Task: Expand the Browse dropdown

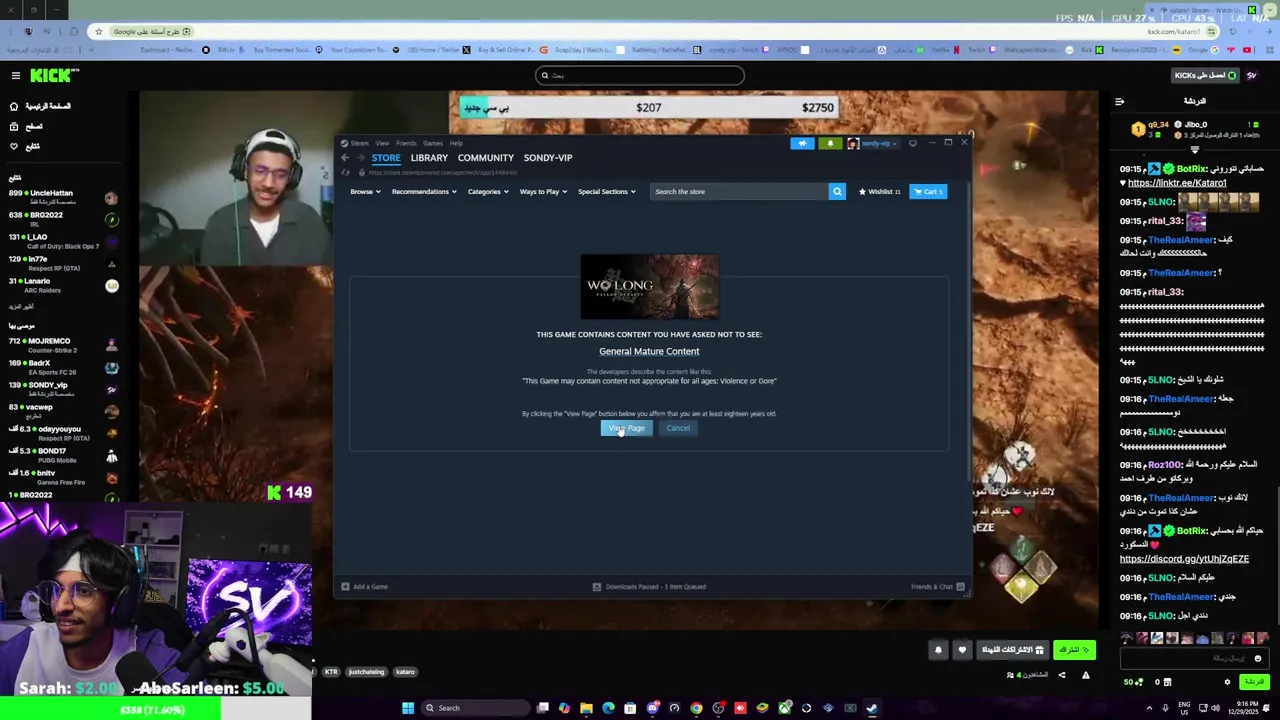Action: (365, 192)
